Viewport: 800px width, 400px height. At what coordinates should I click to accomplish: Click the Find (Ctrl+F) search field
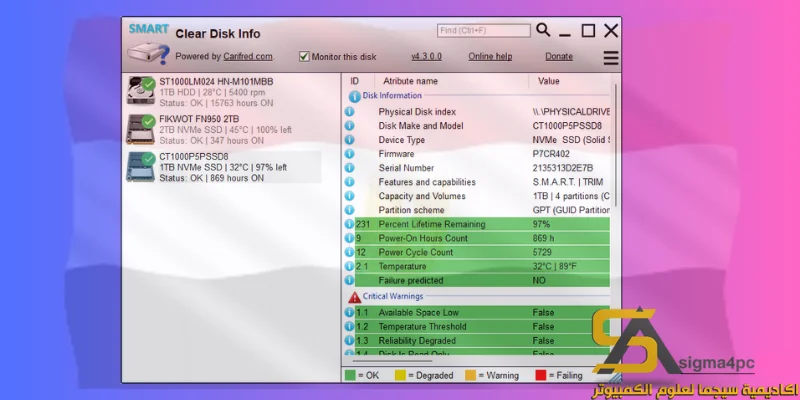[484, 31]
